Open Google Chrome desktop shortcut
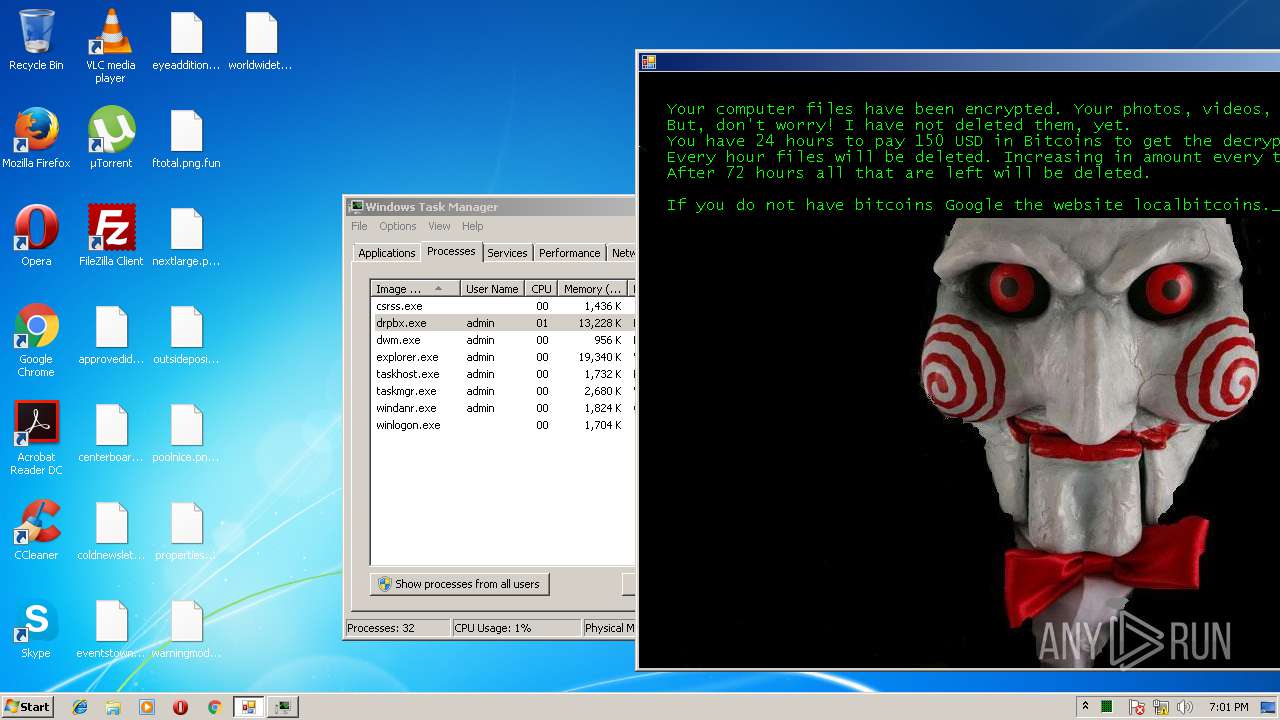 pyautogui.click(x=36, y=341)
